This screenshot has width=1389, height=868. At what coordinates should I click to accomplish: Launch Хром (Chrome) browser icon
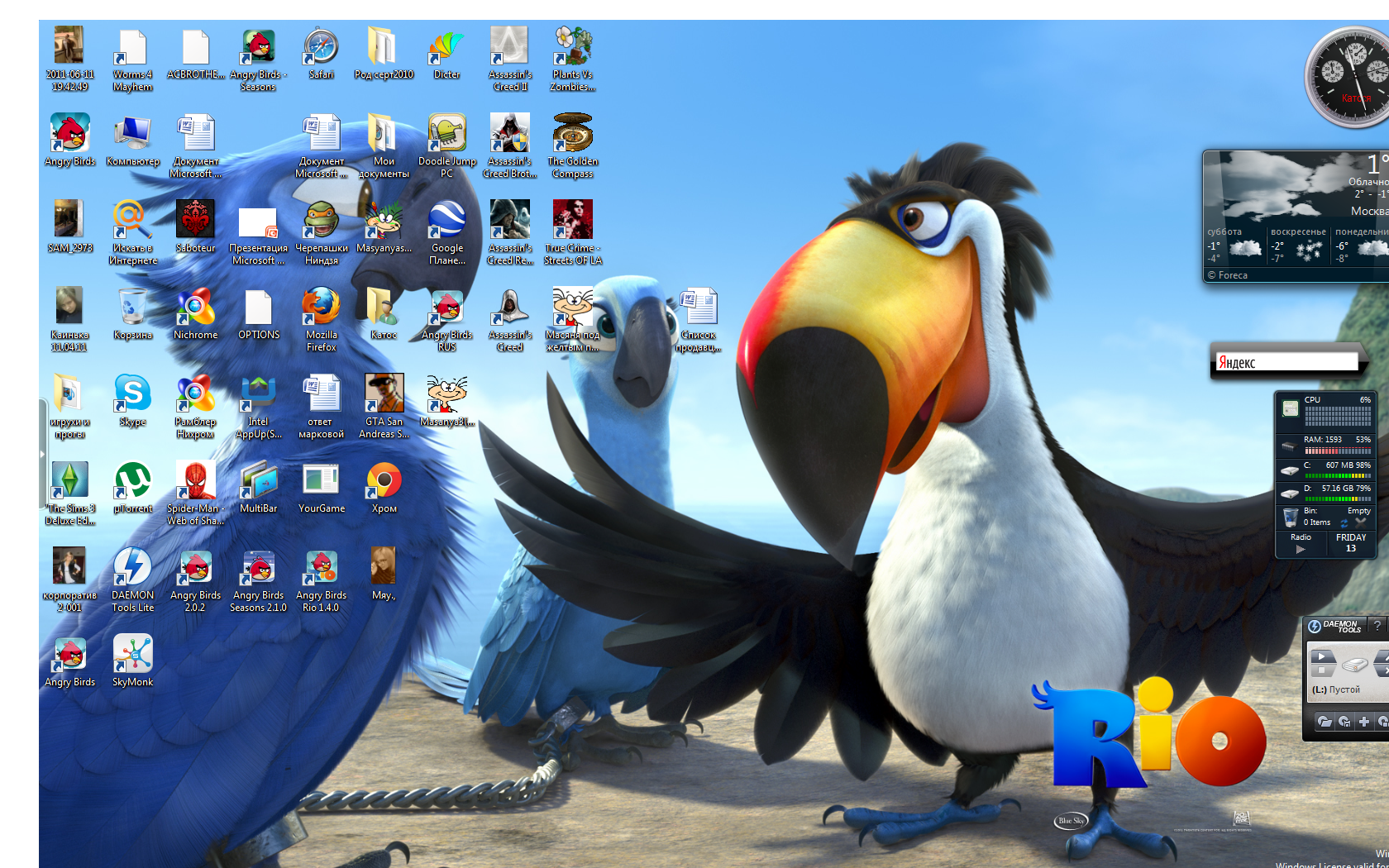click(x=384, y=487)
